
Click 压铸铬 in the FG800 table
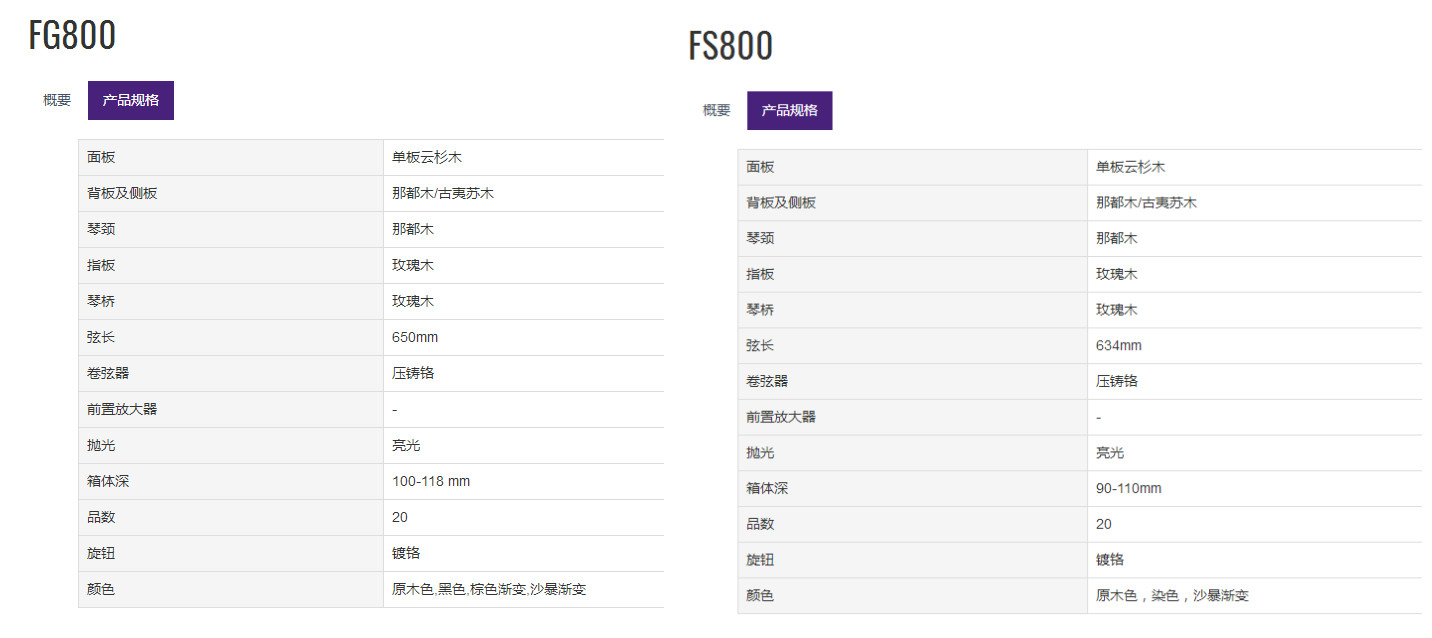coord(413,373)
